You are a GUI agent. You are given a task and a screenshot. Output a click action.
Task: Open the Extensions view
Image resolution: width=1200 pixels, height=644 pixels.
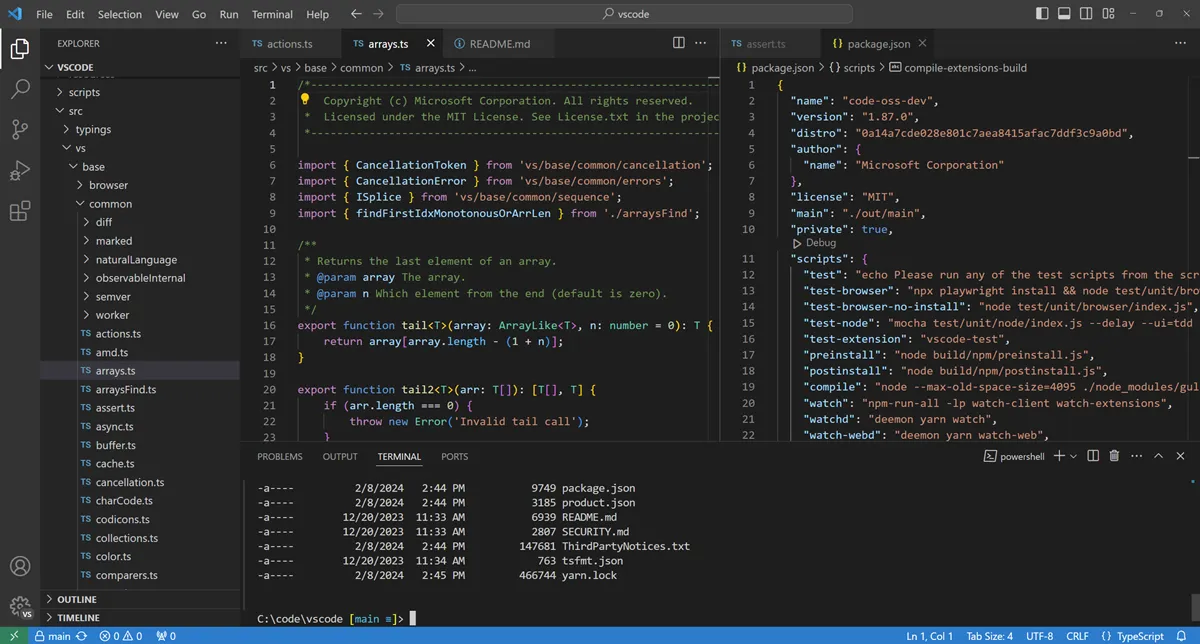20,212
